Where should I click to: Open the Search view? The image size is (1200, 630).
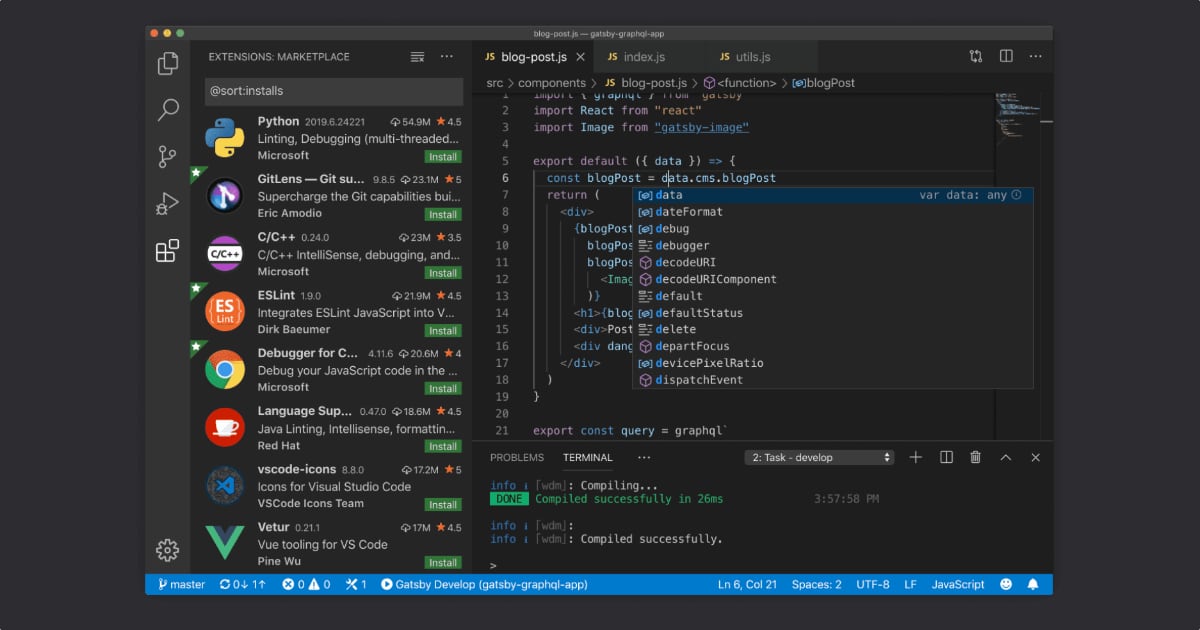pos(167,110)
